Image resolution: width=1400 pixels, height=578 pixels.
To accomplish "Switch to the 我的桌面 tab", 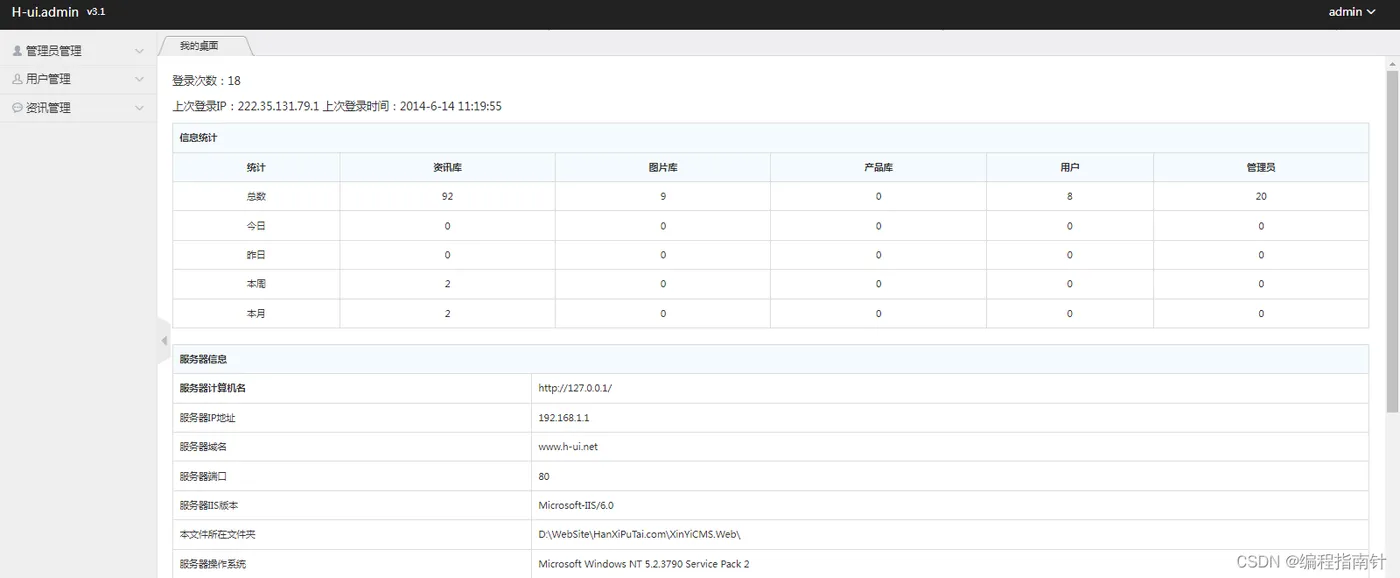I will tap(199, 46).
